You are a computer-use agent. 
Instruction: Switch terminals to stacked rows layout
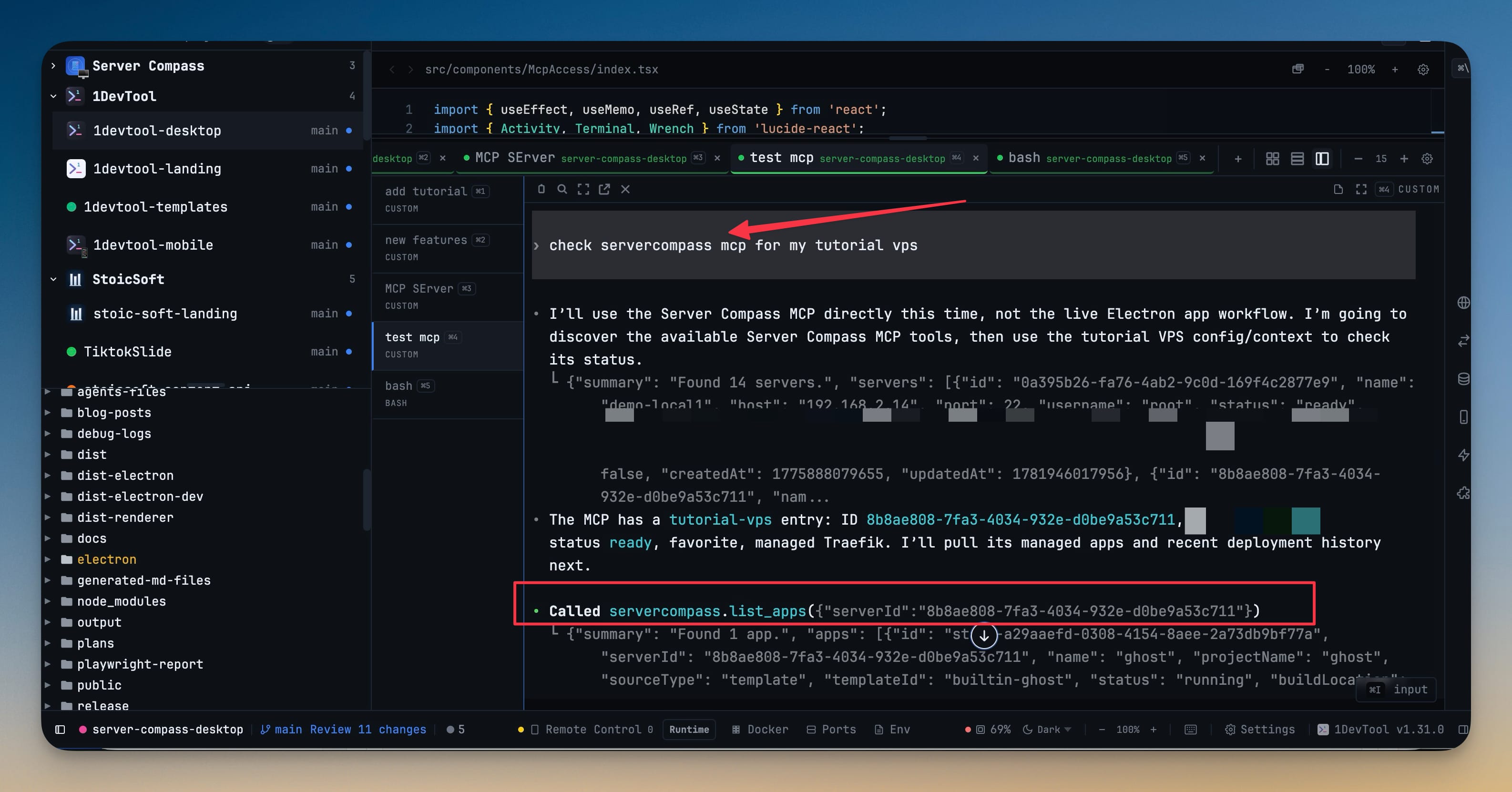[x=1297, y=159]
